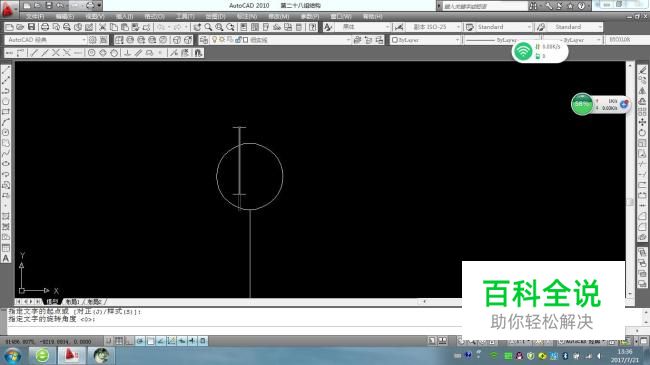Viewport: 650px width, 365px height.
Task: Open the Lineweight ByLayer dropdown
Action: (572, 40)
